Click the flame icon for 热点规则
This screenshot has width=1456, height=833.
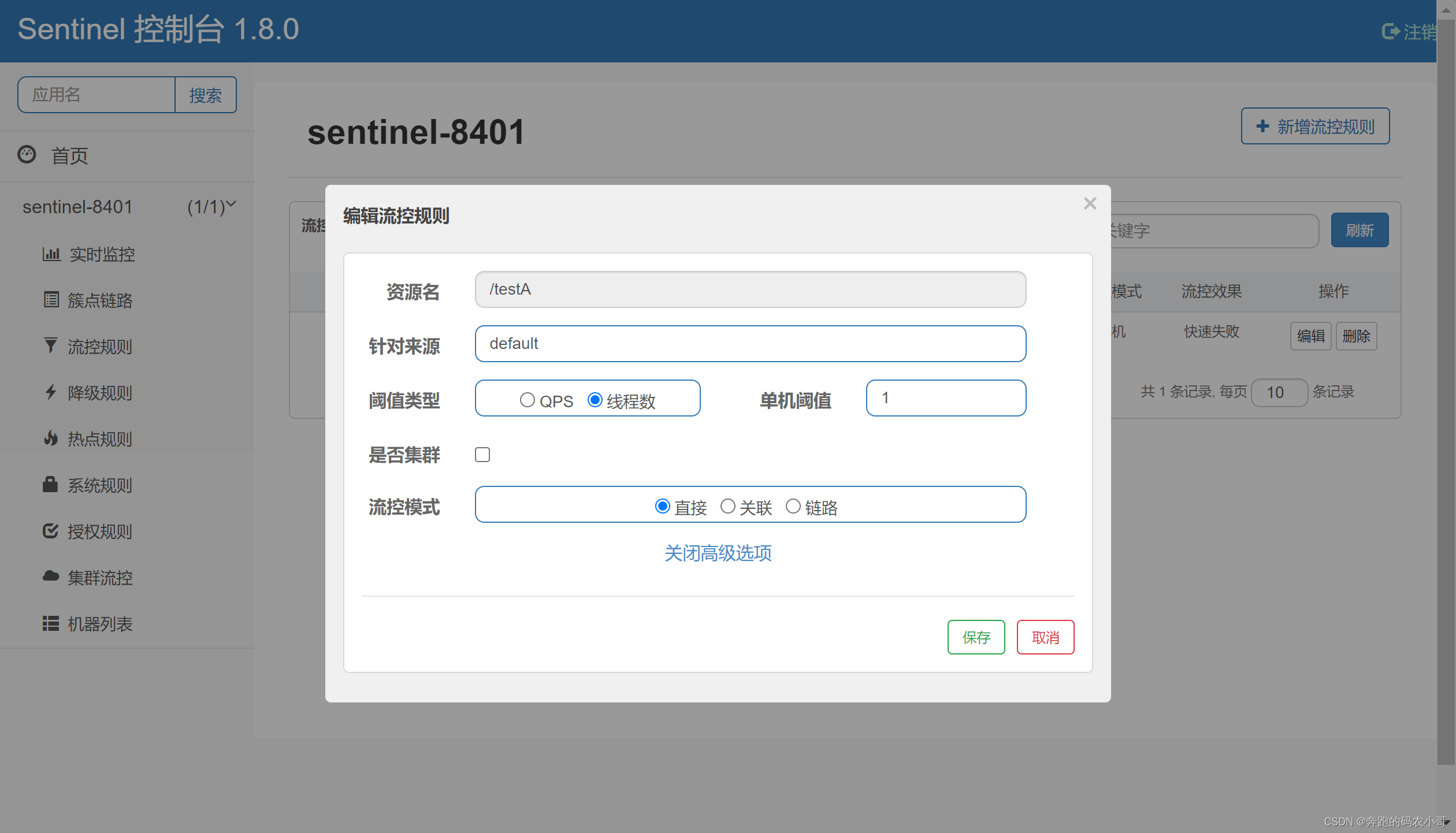[x=51, y=438]
